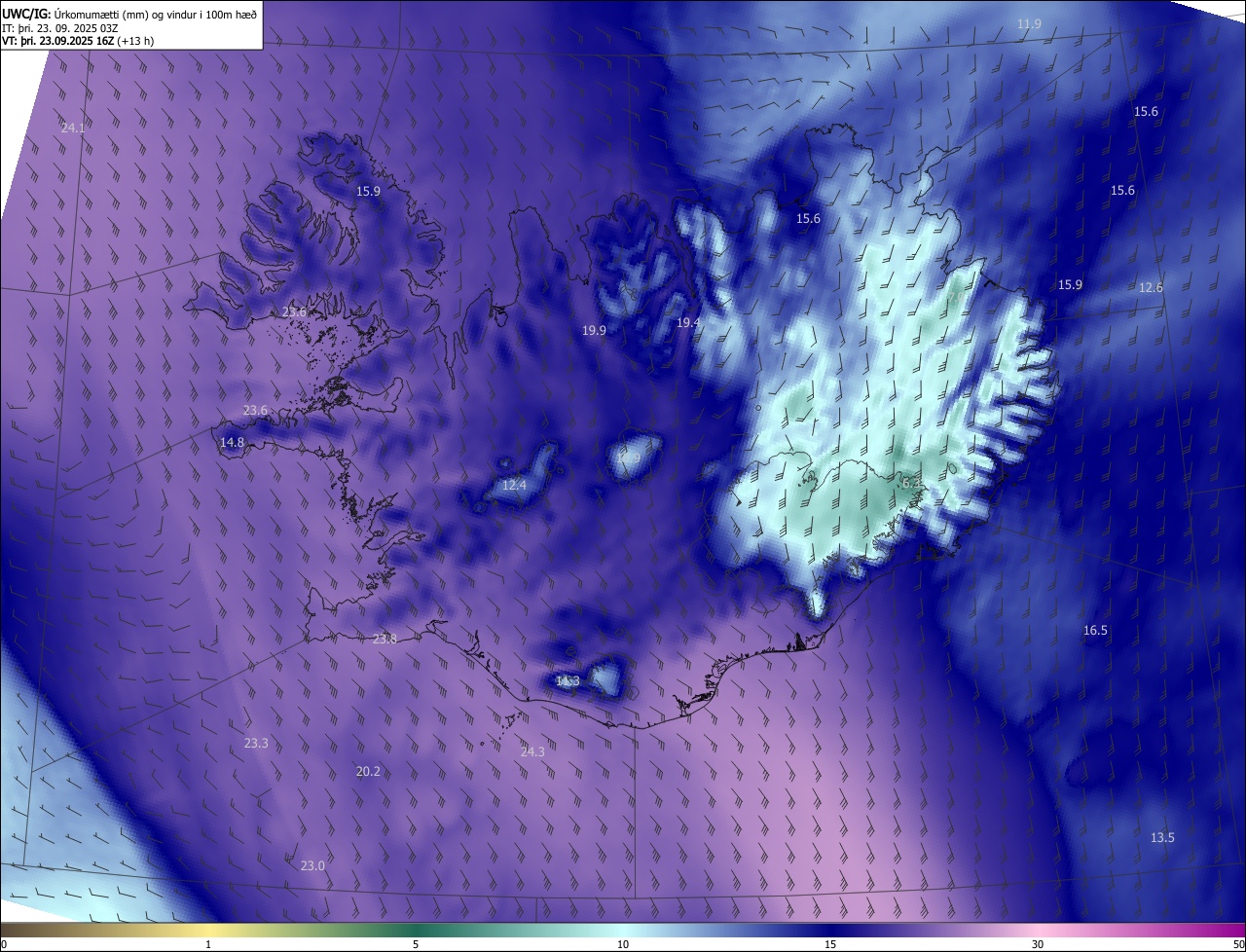Click the 12.6 value on the map

(1151, 287)
